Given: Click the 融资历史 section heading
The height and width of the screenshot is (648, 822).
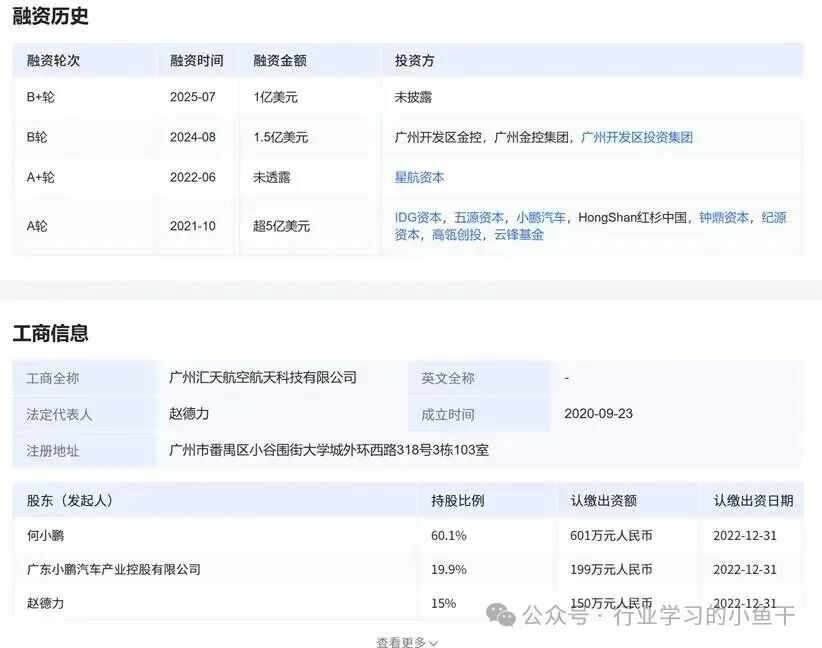Looking at the screenshot, I should tap(50, 16).
